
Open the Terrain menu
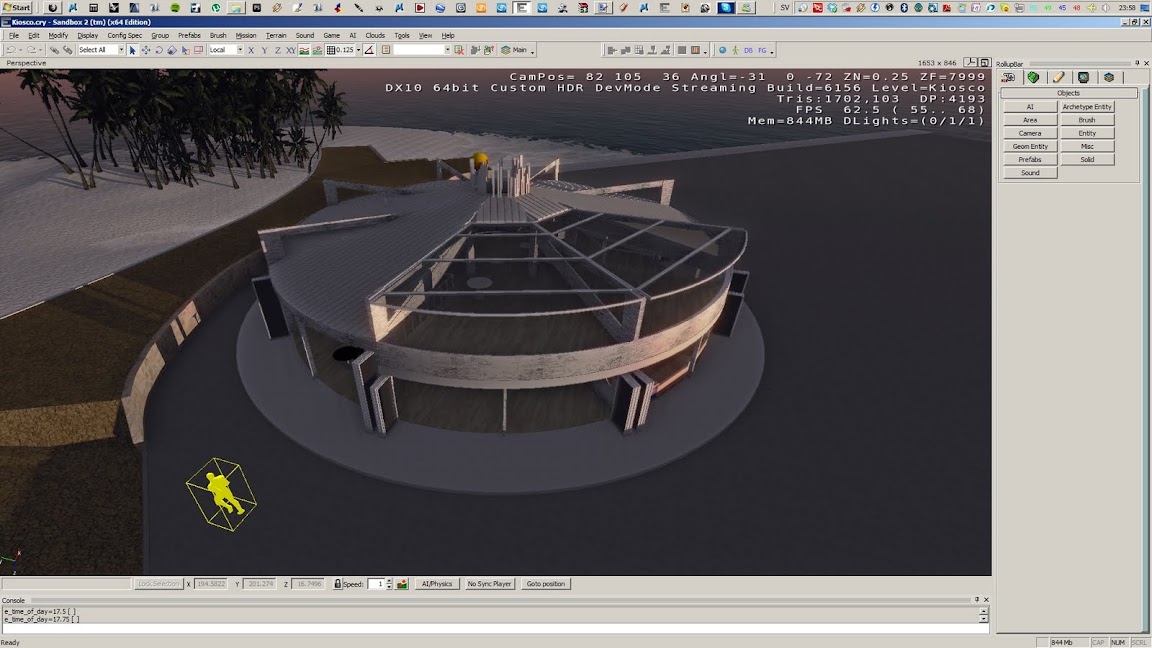pos(276,35)
